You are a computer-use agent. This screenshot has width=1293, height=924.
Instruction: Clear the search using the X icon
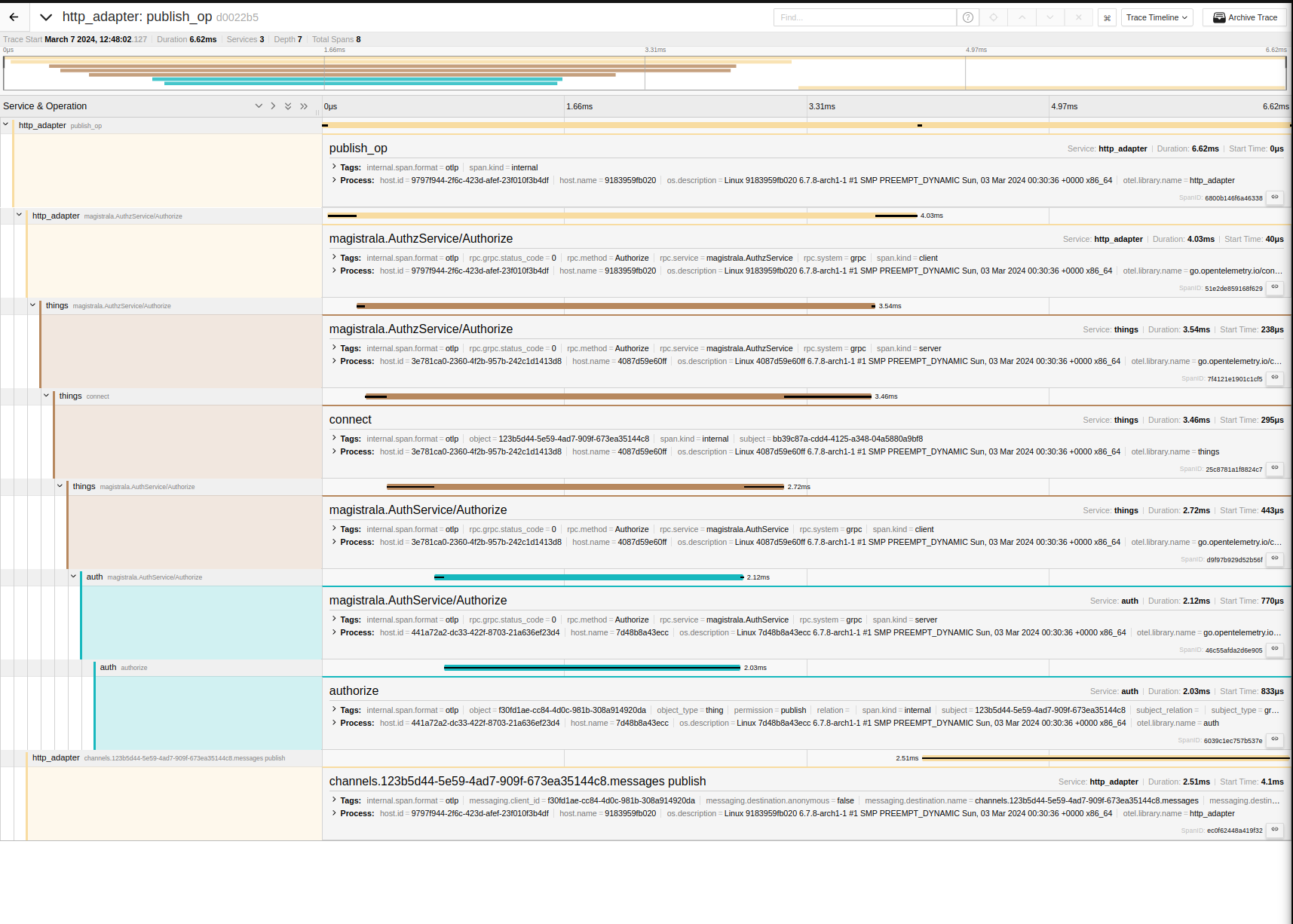(1079, 17)
